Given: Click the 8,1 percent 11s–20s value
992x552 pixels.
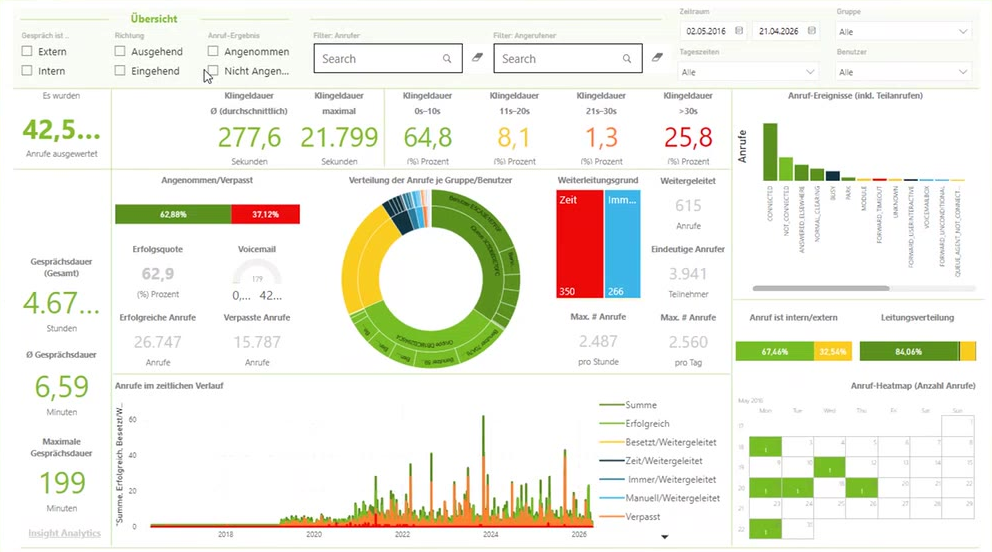Looking at the screenshot, I should [x=514, y=137].
